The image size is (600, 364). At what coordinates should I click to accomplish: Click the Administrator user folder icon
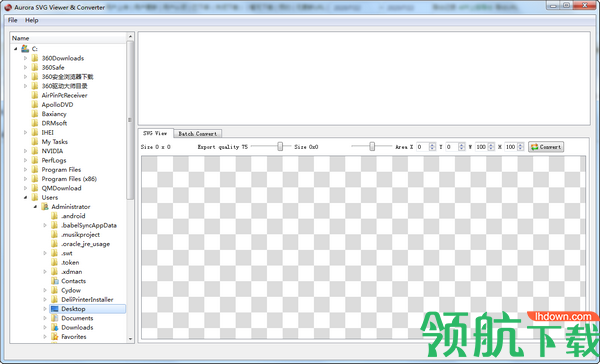coord(45,207)
